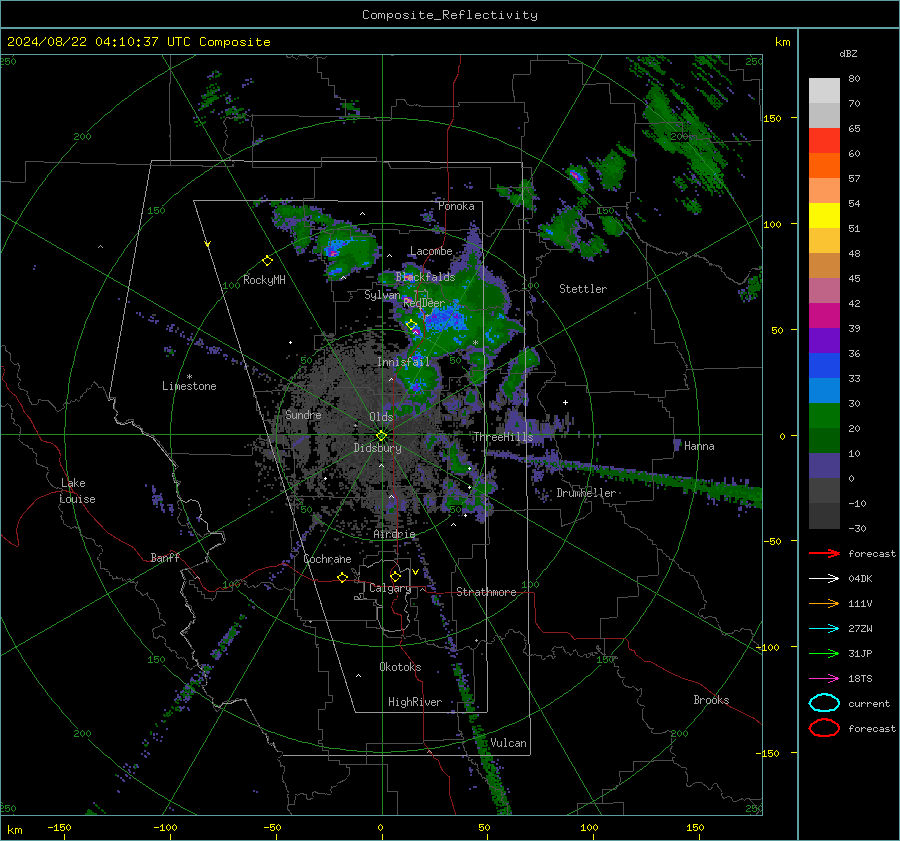Click the Cochrane city label
900x841 pixels.
tap(327, 559)
